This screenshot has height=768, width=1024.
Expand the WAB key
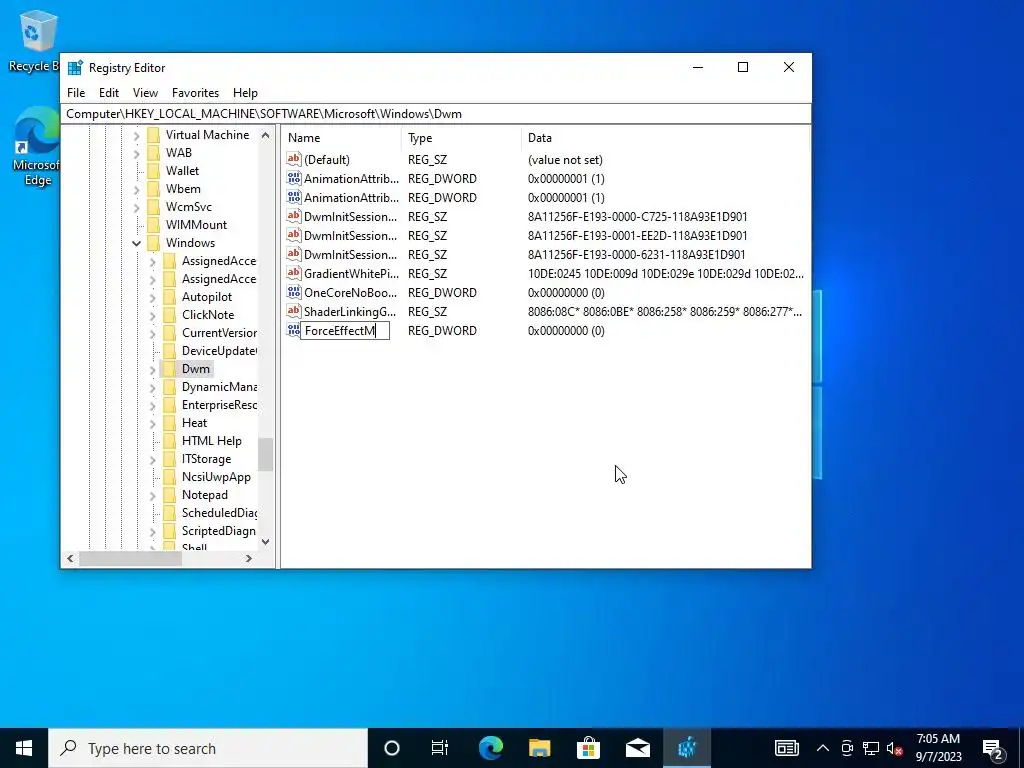136,153
